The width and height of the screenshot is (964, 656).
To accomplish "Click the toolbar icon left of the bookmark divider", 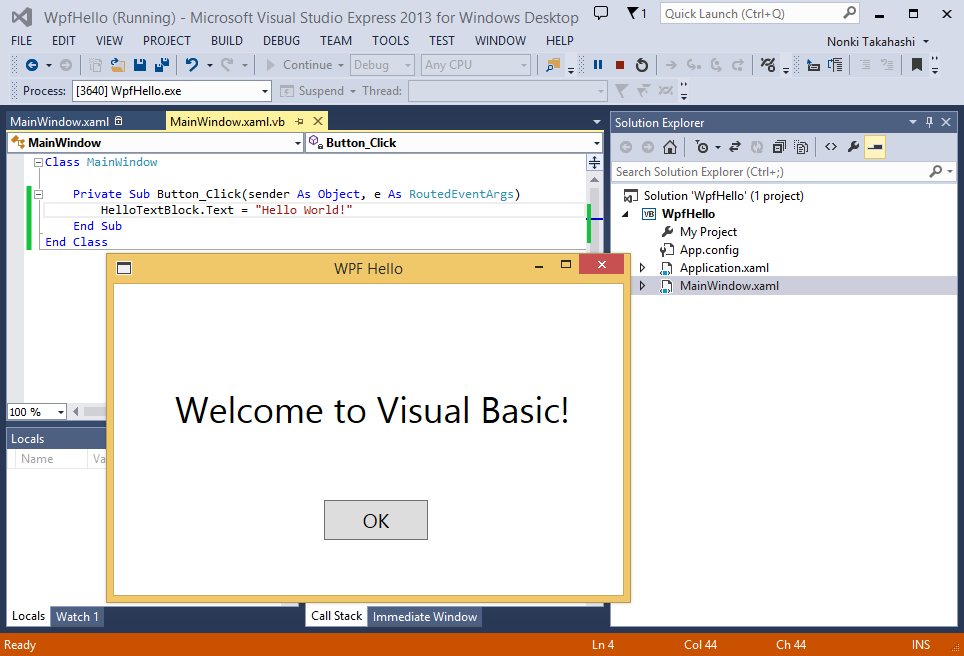I will point(887,65).
